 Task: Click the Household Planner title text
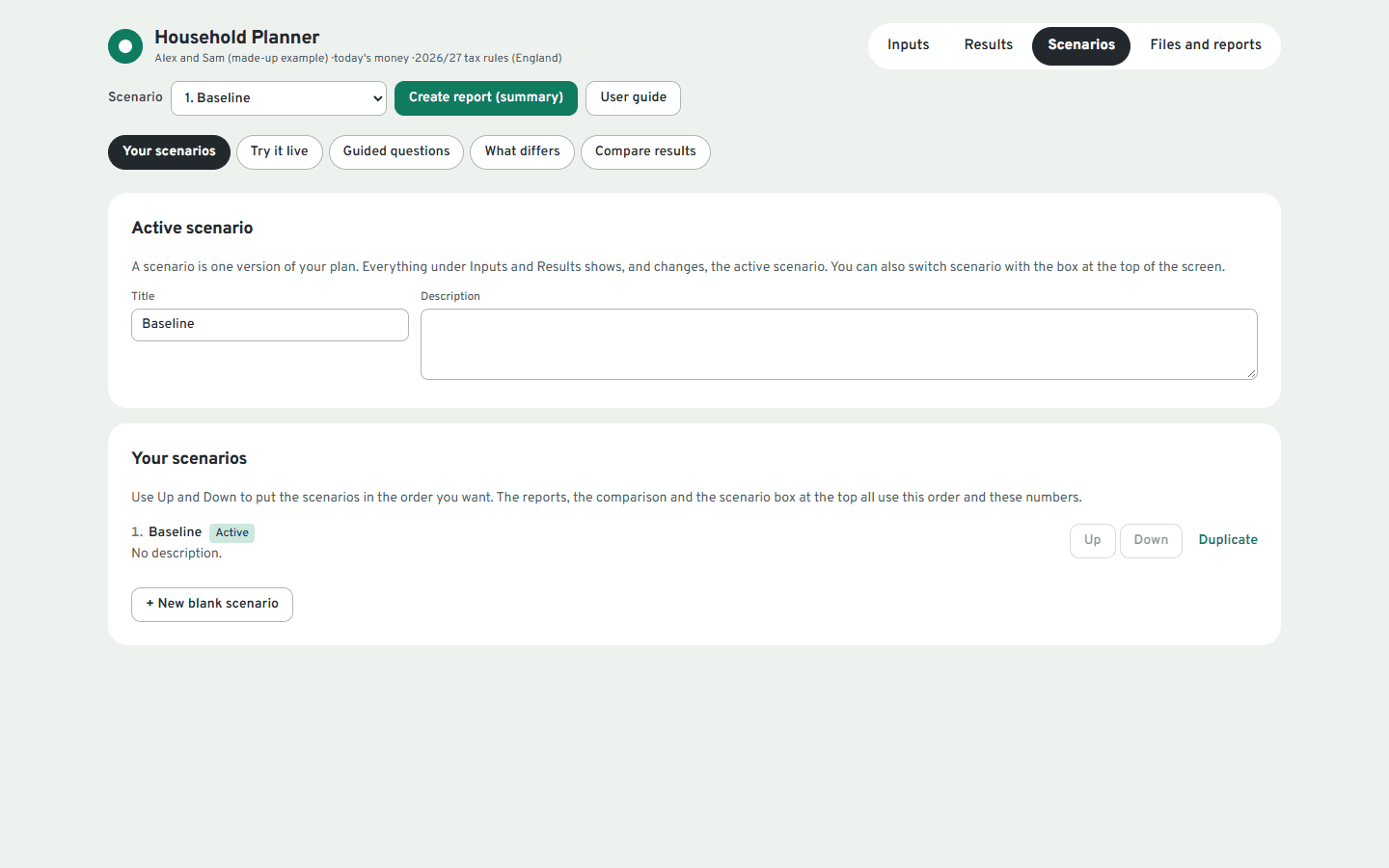236,38
